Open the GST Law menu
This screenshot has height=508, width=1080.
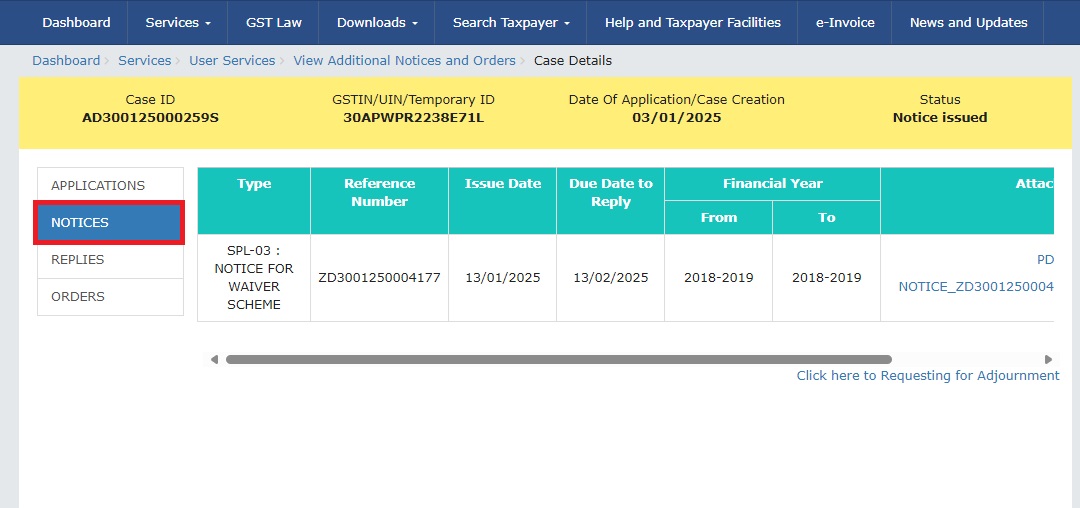[x=273, y=23]
